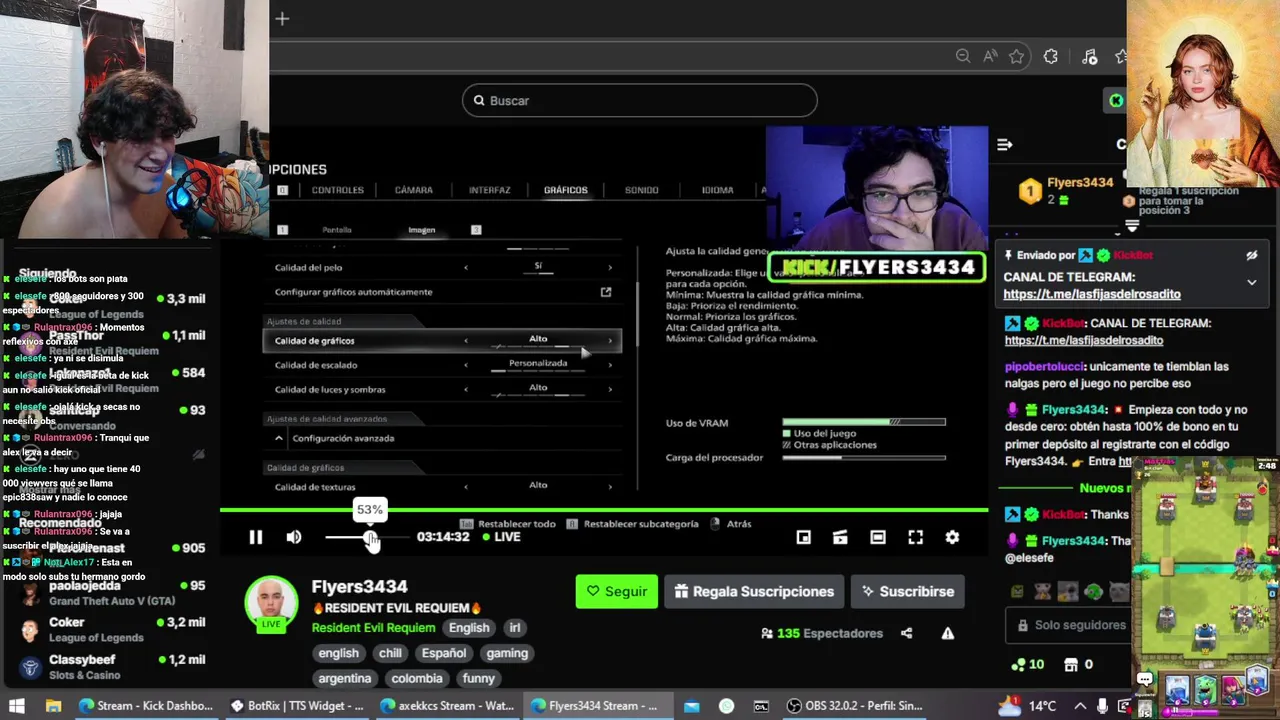Switch to BotRix TTS Widget taskbar window

[298, 706]
